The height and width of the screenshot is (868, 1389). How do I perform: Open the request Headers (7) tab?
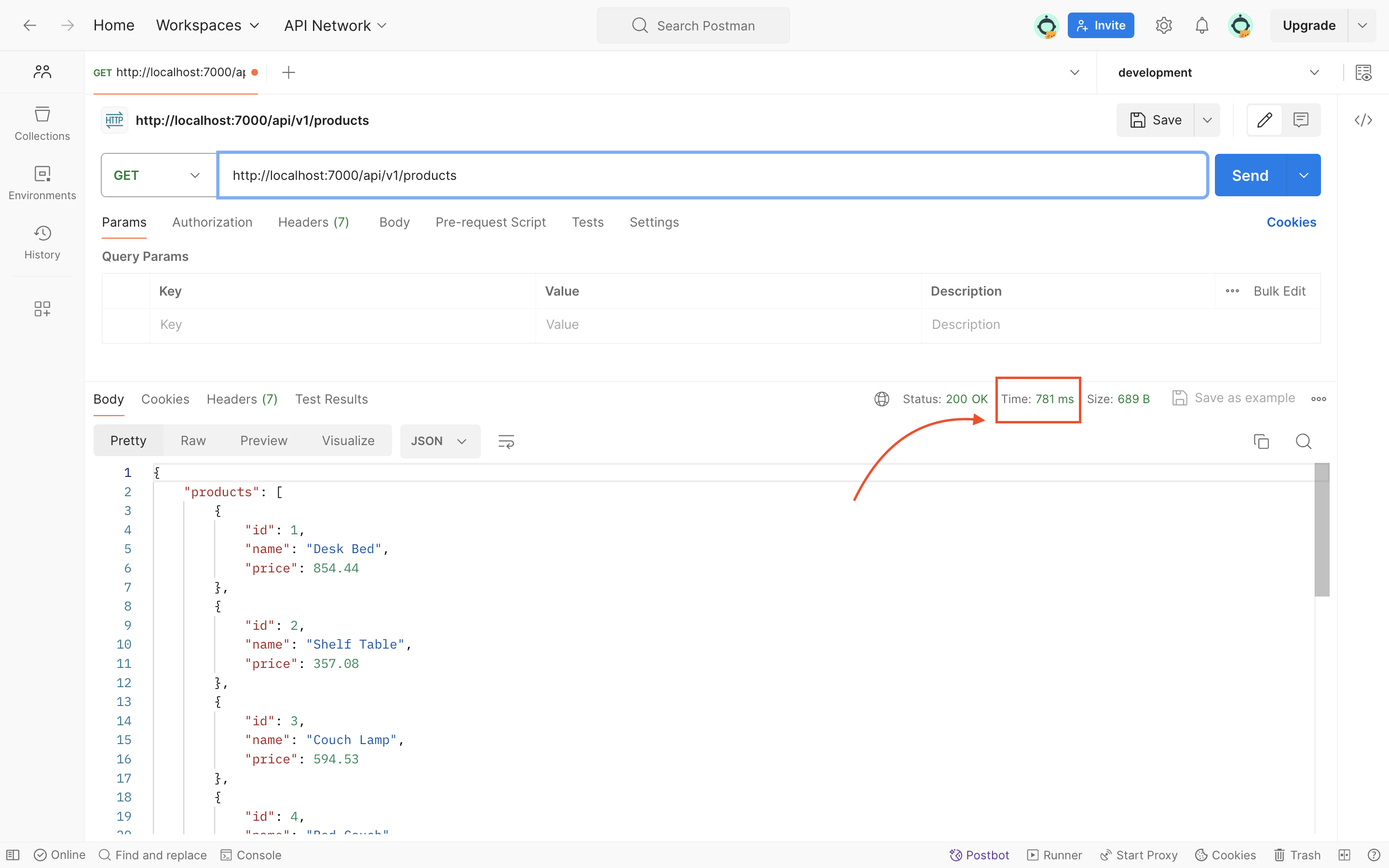point(313,222)
